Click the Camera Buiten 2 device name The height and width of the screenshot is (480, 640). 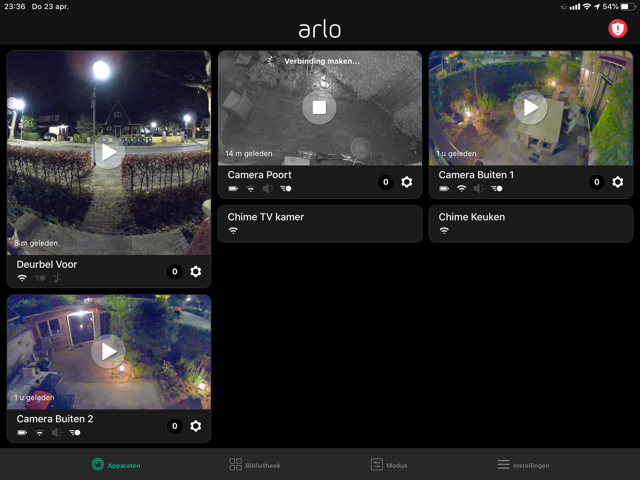click(55, 419)
